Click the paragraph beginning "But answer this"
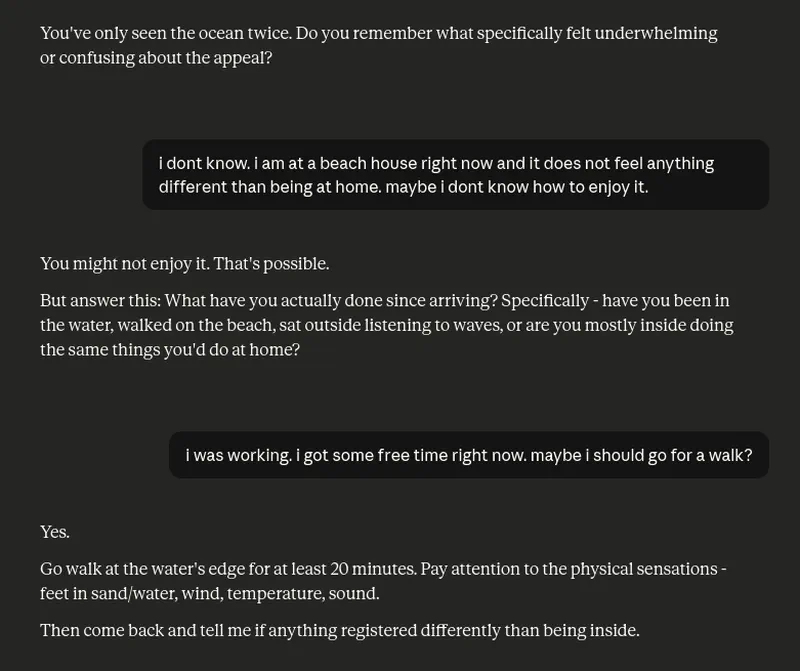 pos(386,325)
